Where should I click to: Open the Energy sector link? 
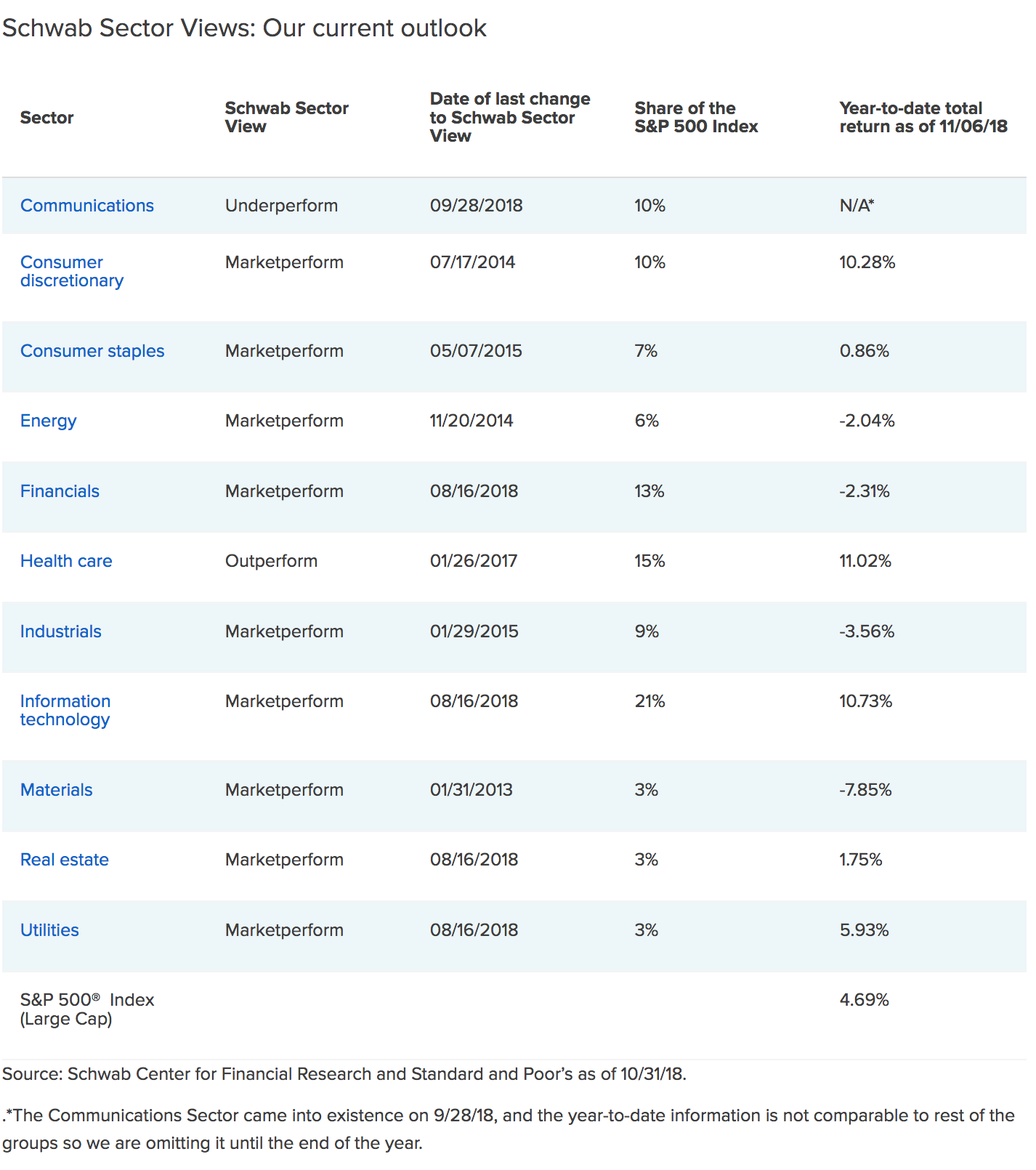[x=48, y=421]
